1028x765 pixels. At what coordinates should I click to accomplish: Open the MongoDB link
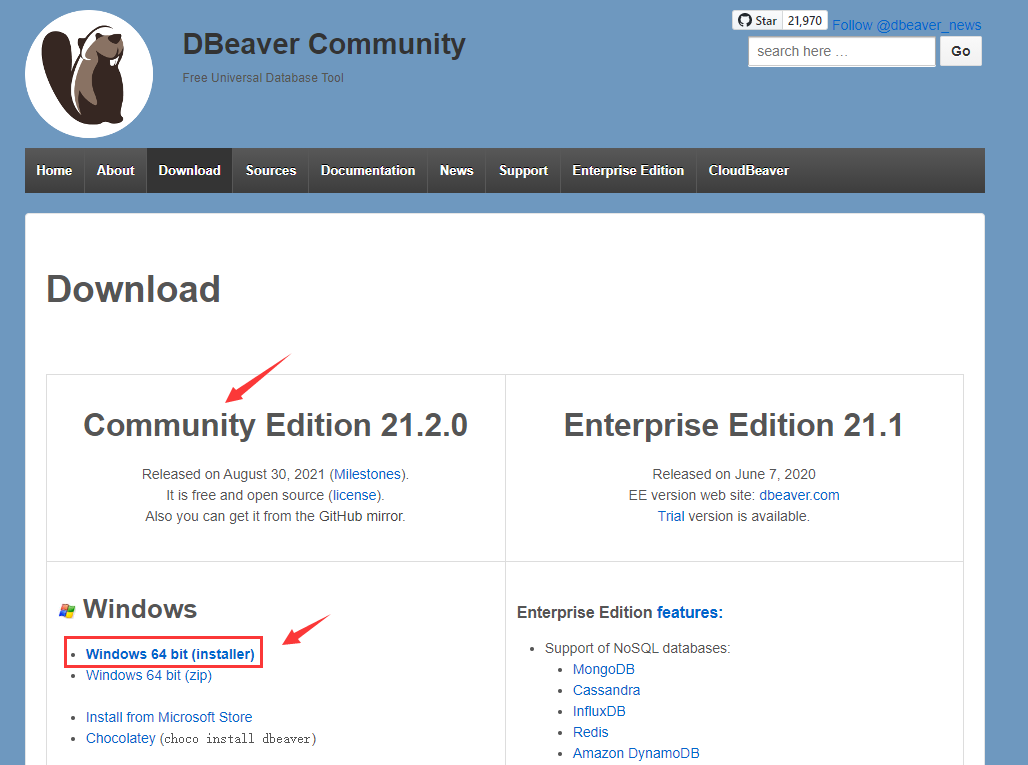click(x=604, y=669)
